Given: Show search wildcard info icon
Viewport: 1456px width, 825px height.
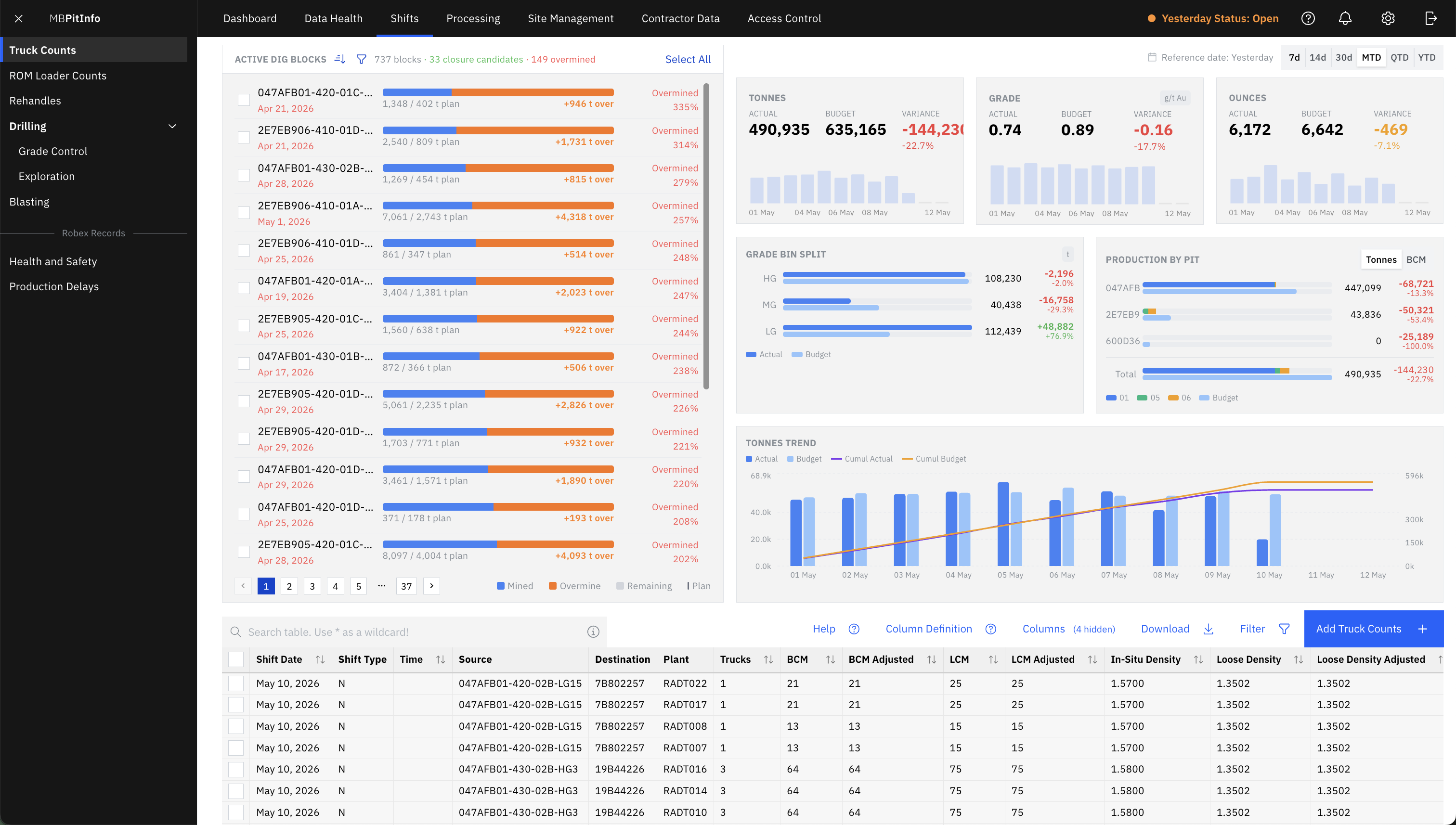Looking at the screenshot, I should coord(593,632).
